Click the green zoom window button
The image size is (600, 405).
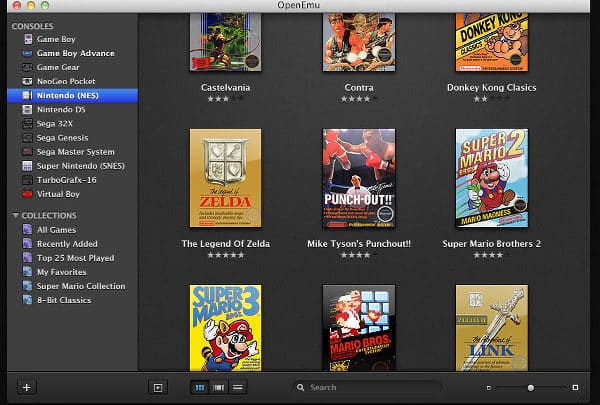(x=45, y=5)
